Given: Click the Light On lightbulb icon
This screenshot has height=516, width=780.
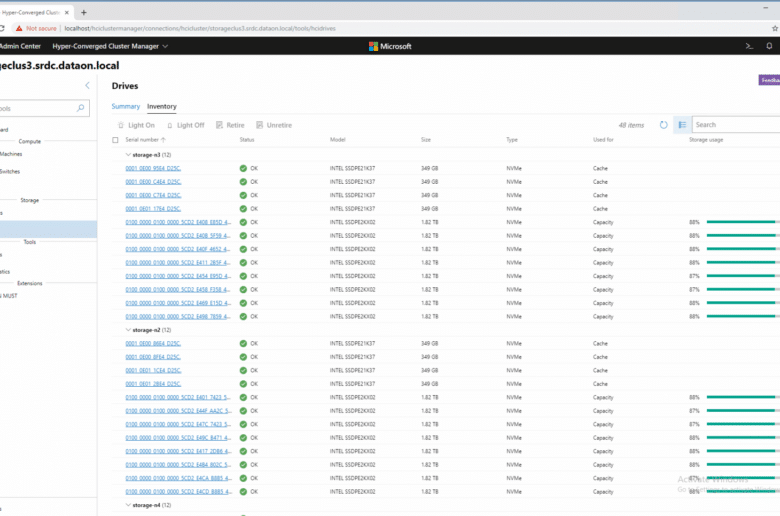Looking at the screenshot, I should pos(121,125).
